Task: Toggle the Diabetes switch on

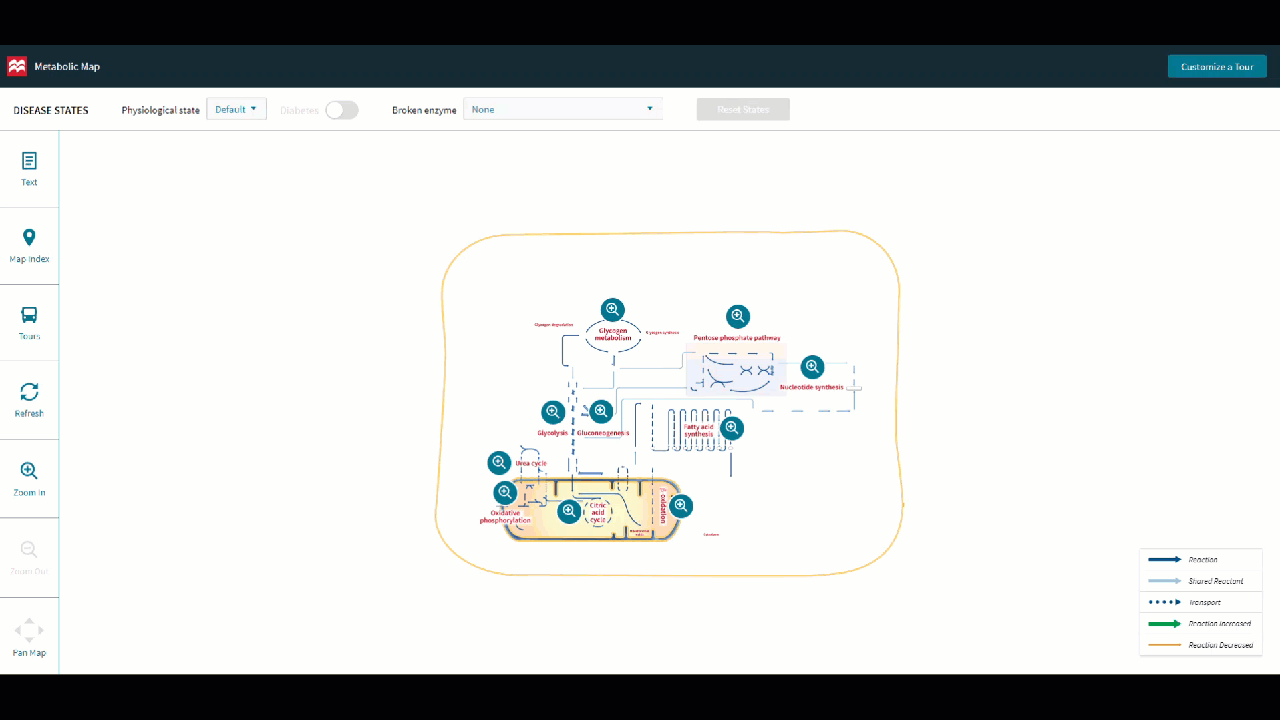Action: click(341, 110)
